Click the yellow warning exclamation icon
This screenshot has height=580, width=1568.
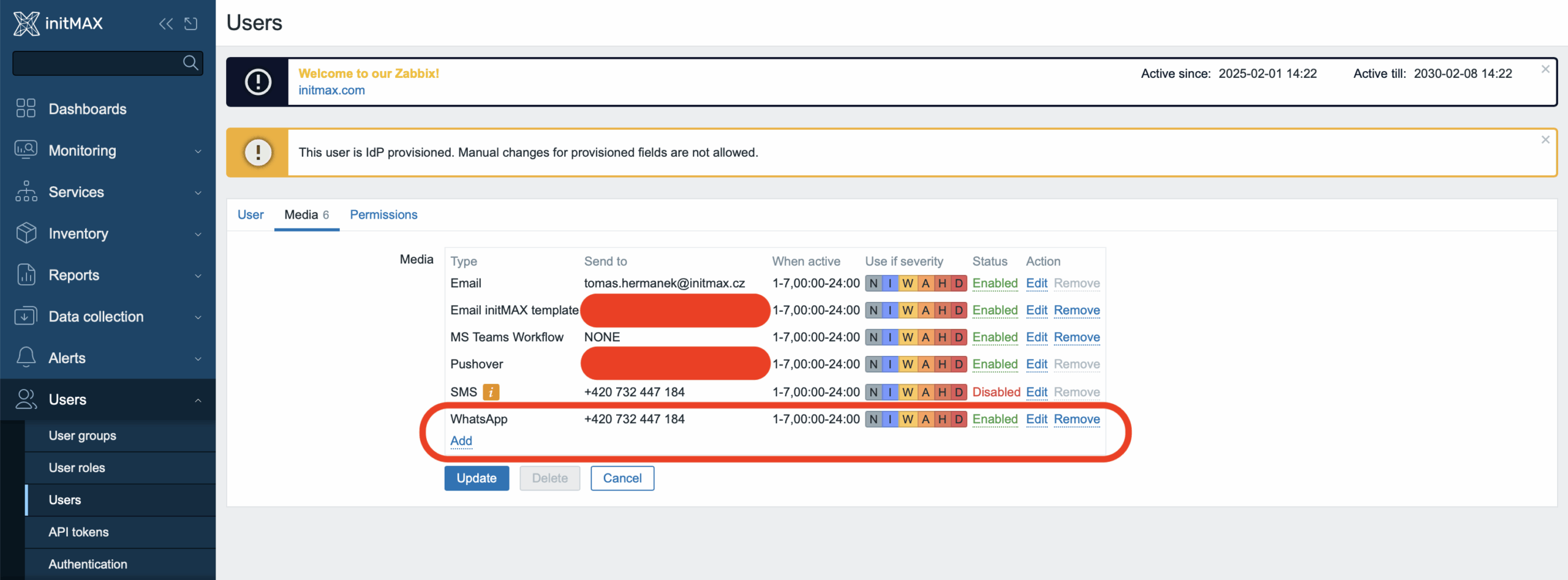(258, 153)
